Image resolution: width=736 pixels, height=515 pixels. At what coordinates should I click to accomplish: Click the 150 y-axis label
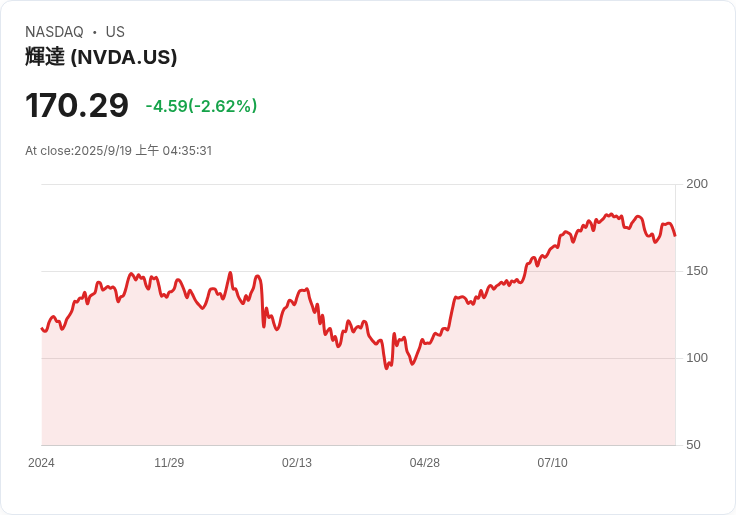(x=697, y=271)
